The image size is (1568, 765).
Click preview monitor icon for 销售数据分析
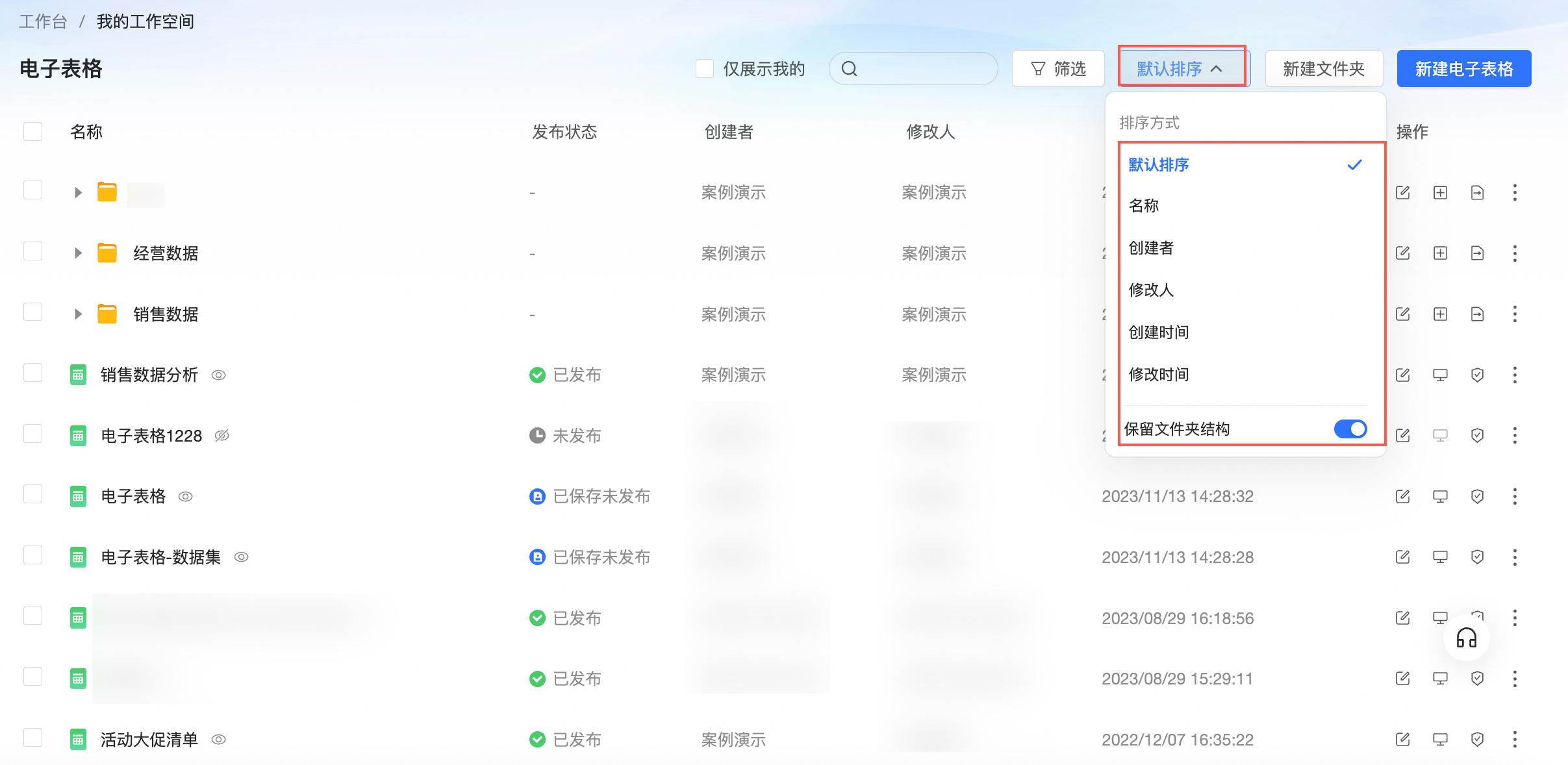[1440, 375]
